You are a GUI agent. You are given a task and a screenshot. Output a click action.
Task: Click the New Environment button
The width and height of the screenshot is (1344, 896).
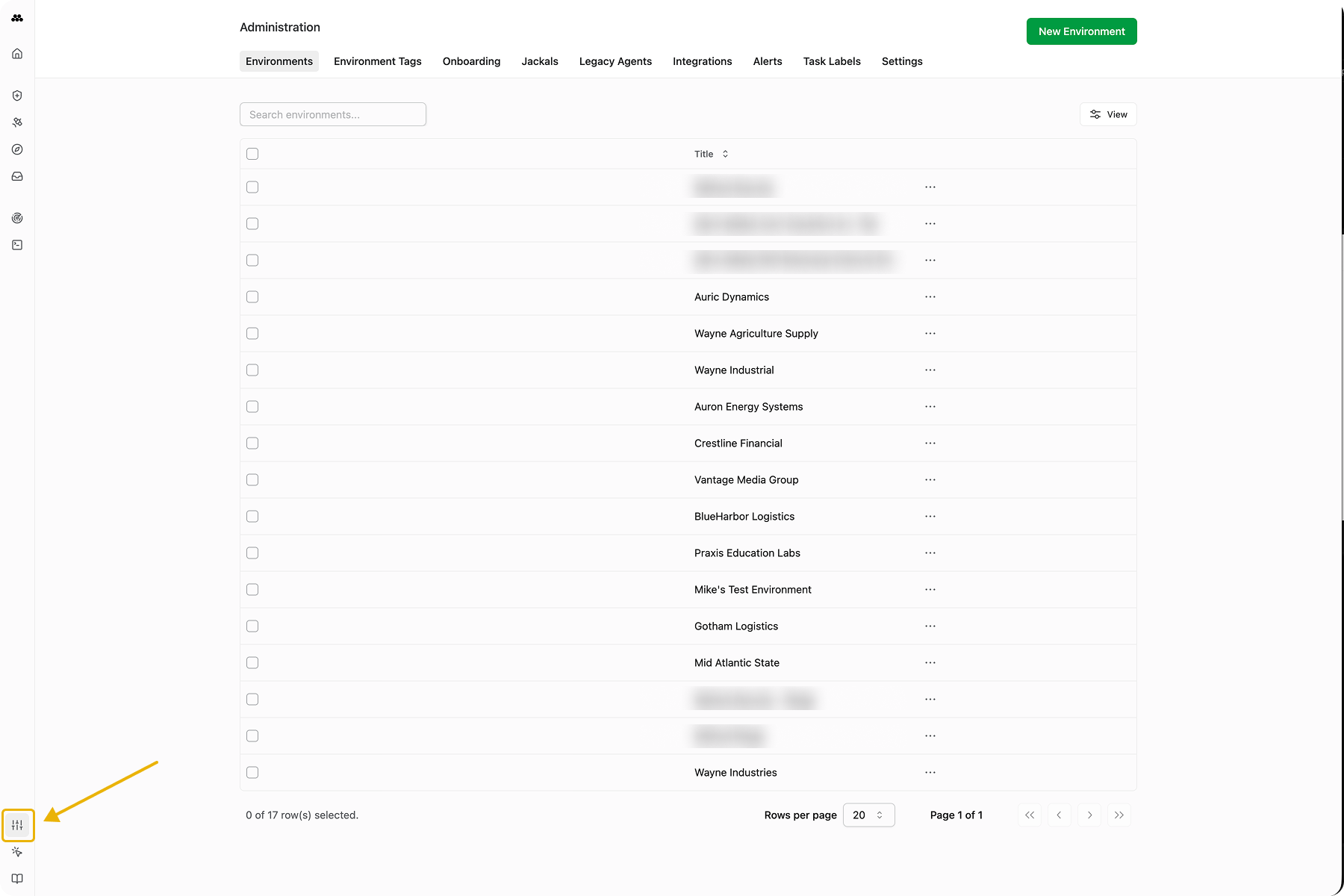tap(1081, 31)
